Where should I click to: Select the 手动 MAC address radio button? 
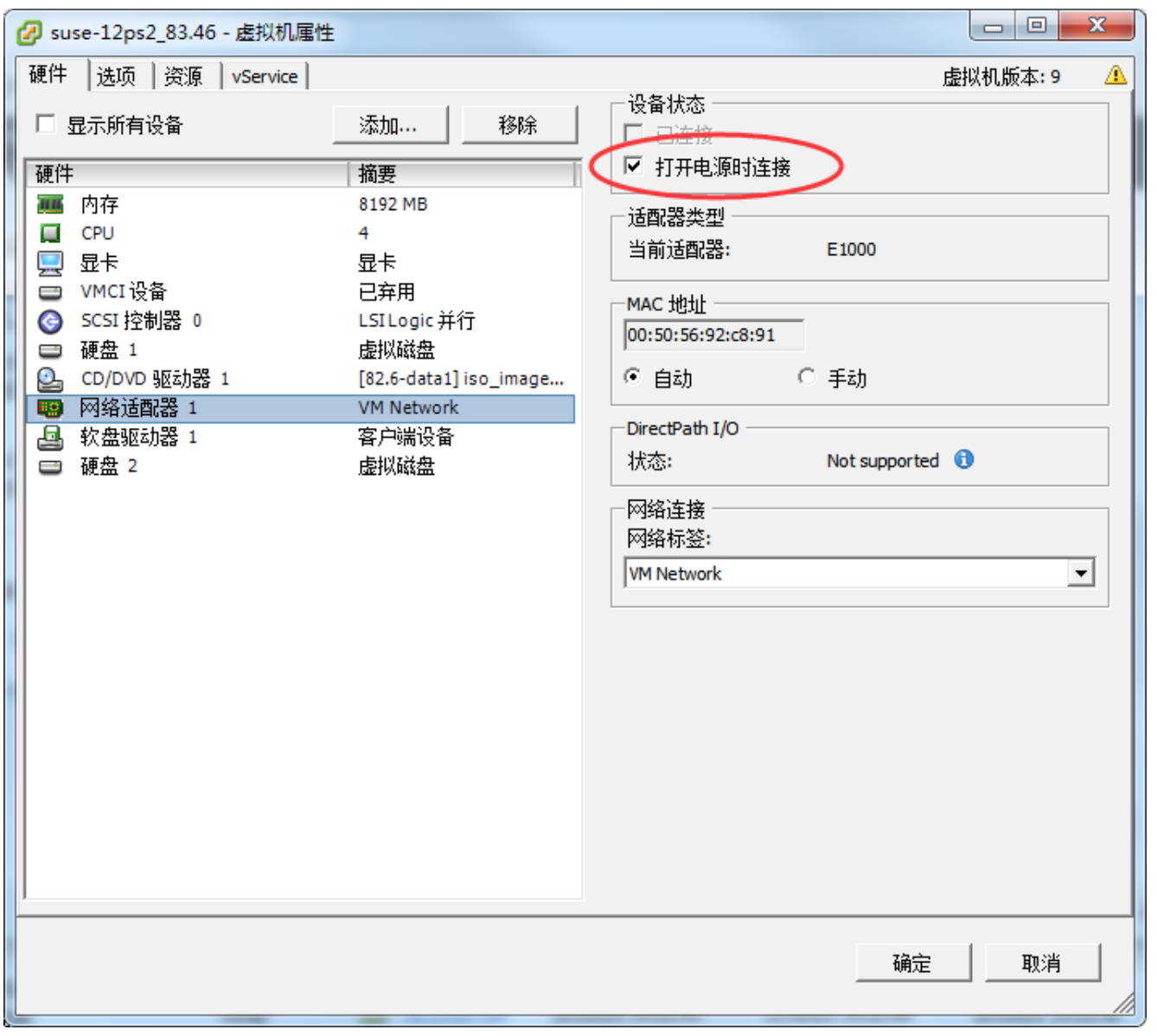[807, 378]
